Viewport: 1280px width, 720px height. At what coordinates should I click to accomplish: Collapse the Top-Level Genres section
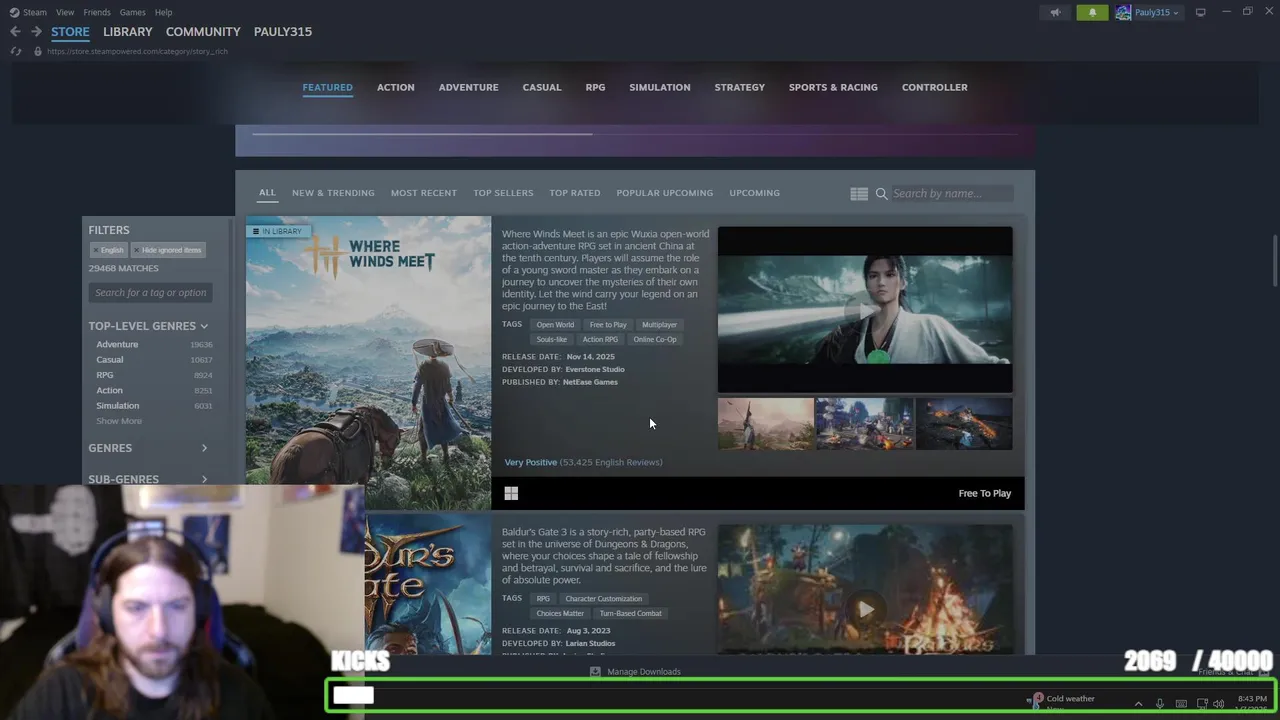[x=148, y=326]
